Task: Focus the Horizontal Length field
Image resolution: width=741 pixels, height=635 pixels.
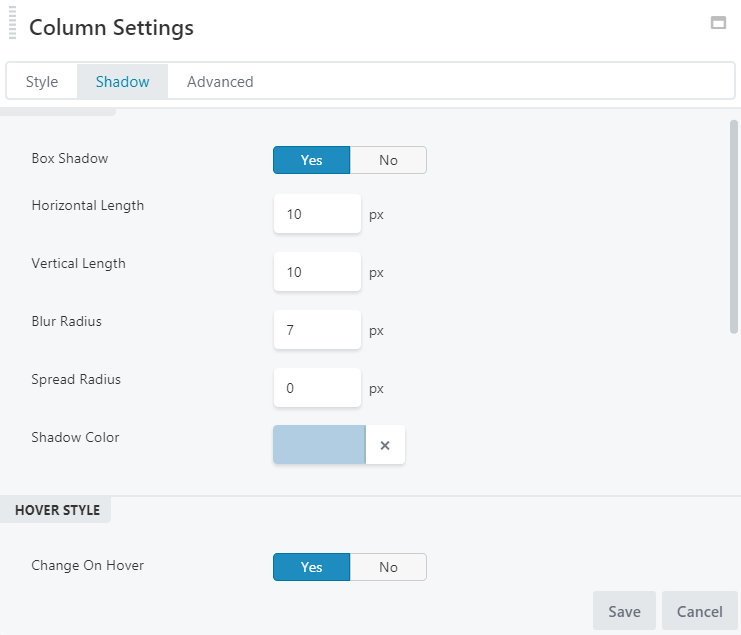Action: 317,214
